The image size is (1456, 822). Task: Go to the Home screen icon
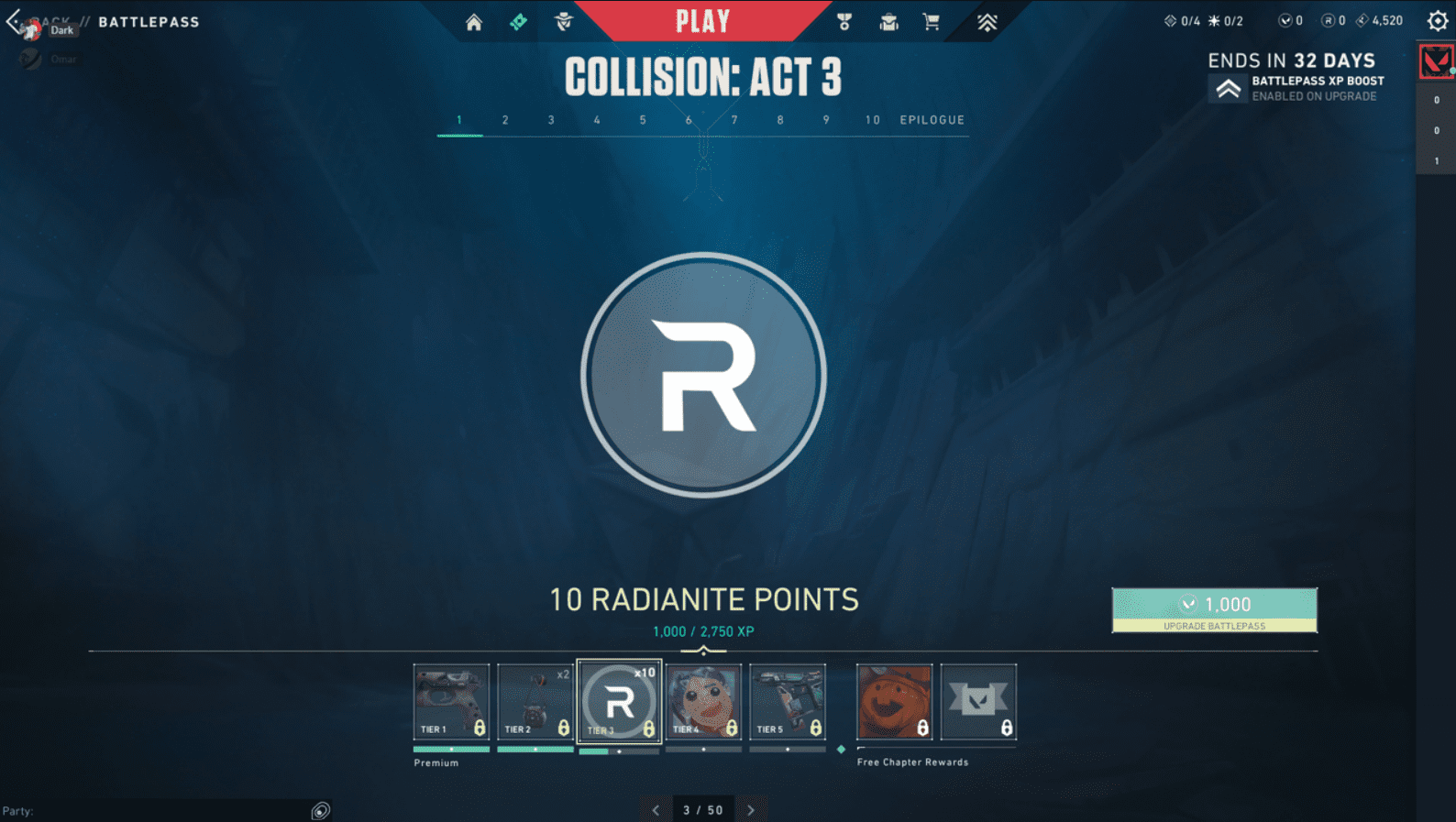coord(473,22)
